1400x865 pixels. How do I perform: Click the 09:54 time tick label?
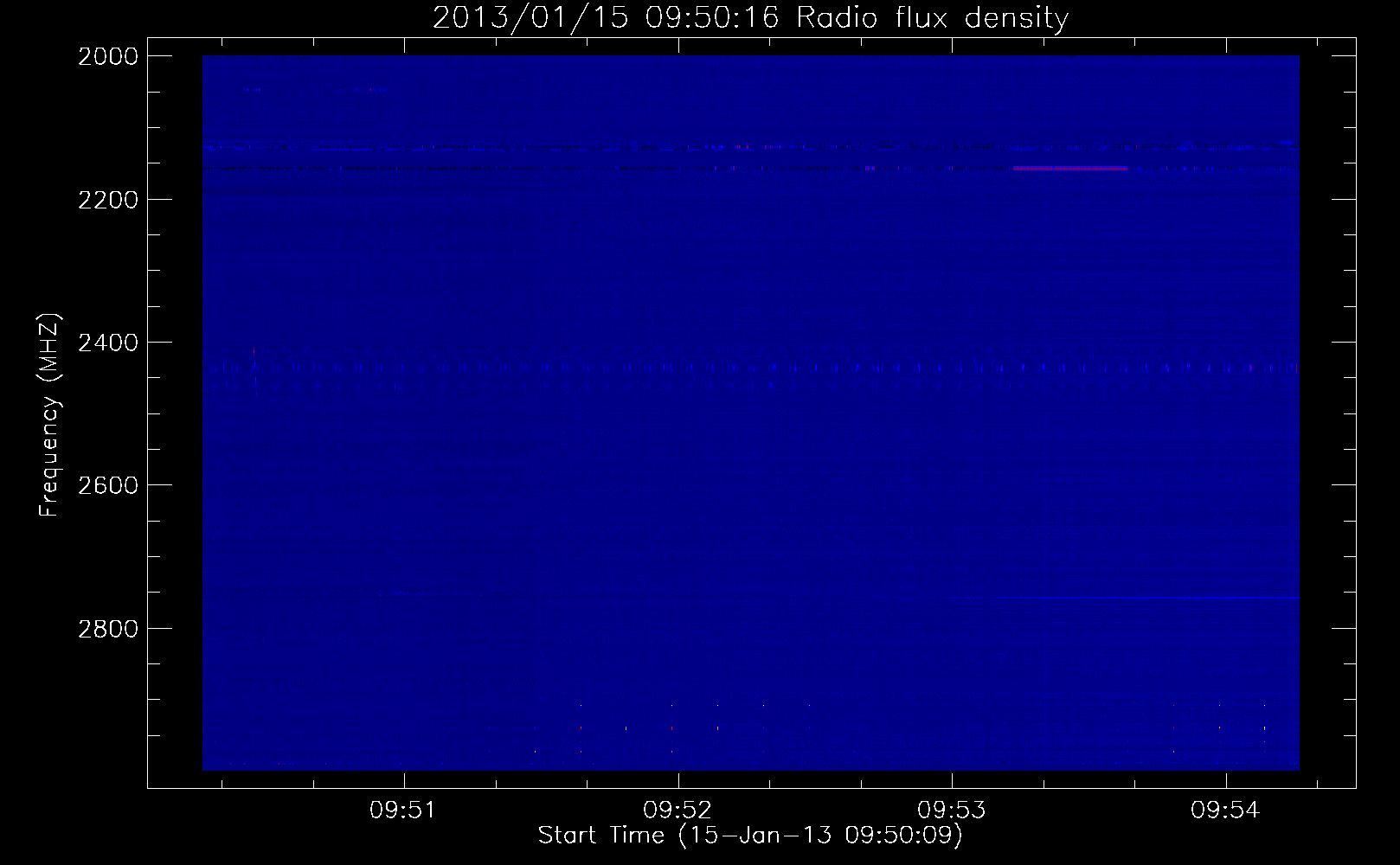(1224, 811)
